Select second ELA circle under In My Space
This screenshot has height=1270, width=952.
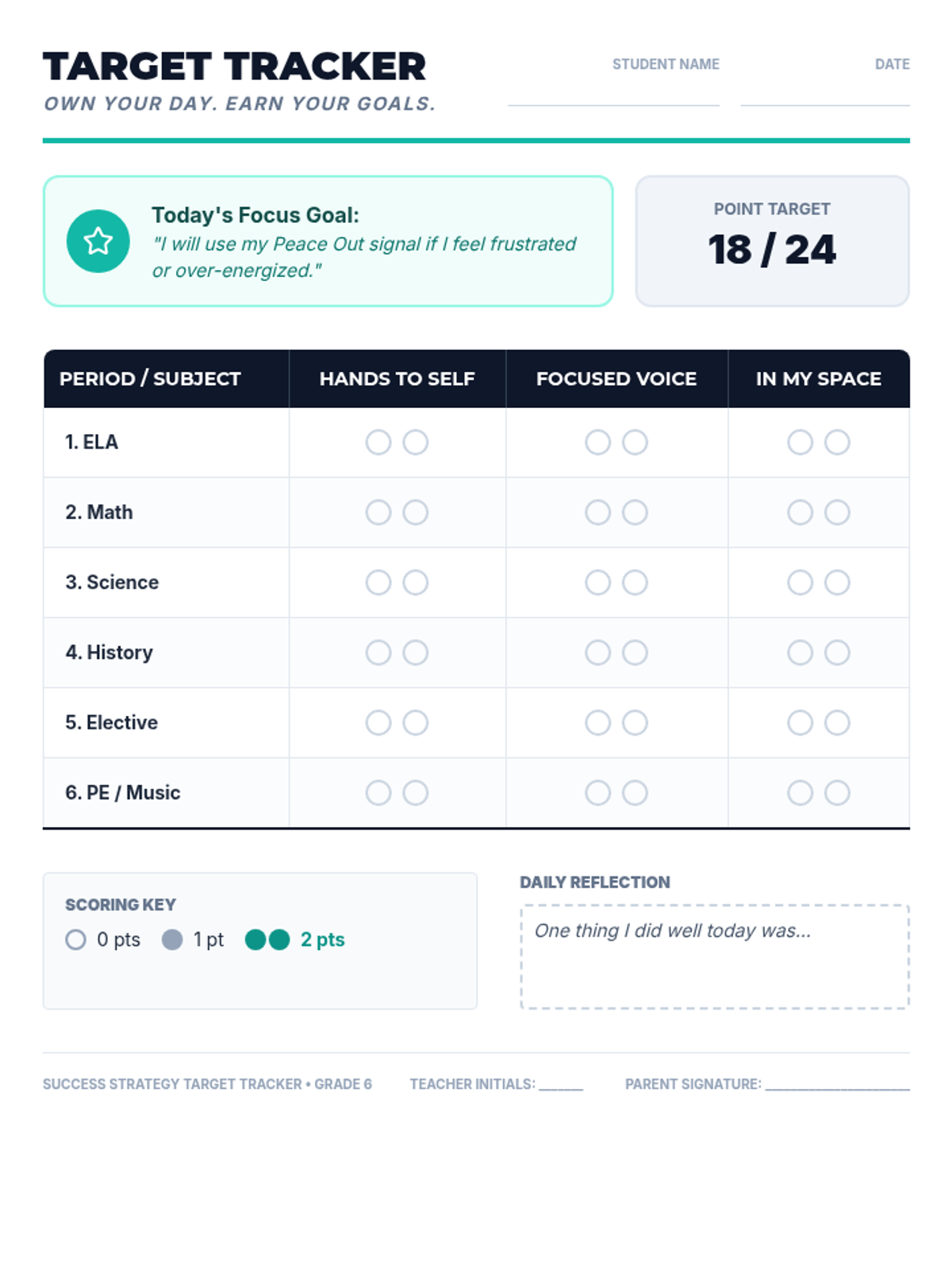837,442
